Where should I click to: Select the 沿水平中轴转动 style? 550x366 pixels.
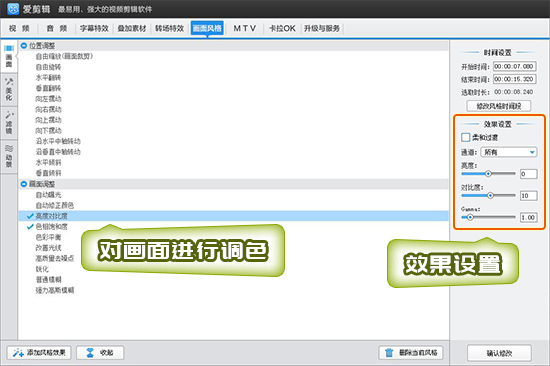pos(58,141)
